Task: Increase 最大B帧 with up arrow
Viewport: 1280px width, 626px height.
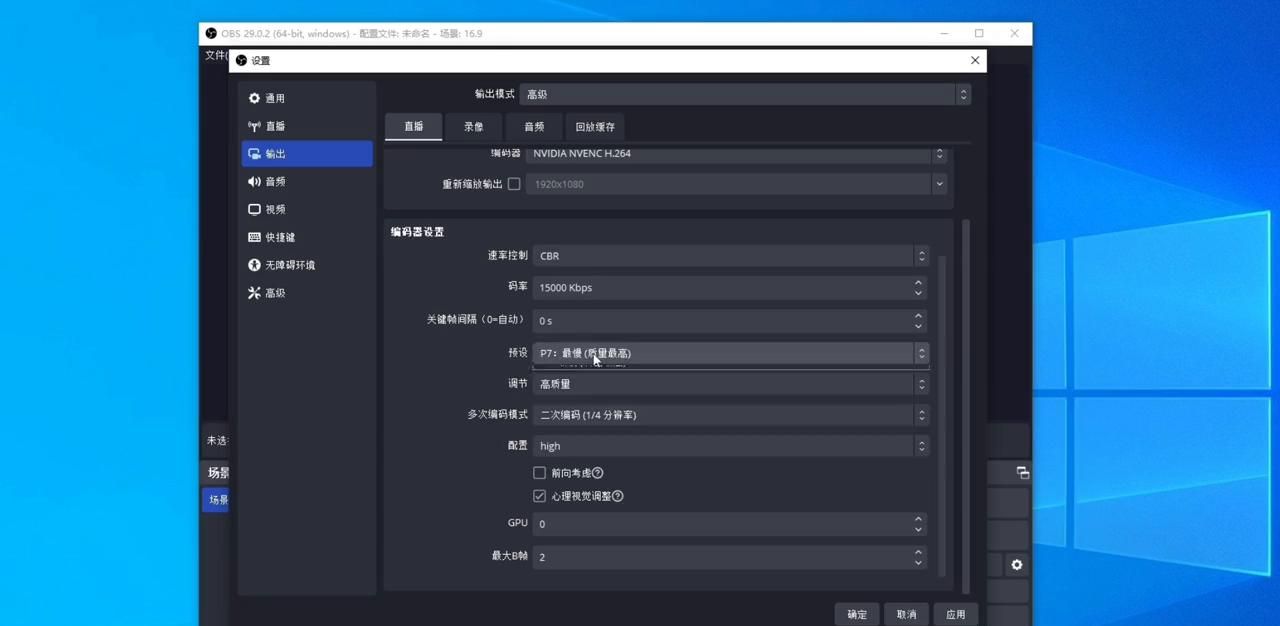Action: point(918,551)
